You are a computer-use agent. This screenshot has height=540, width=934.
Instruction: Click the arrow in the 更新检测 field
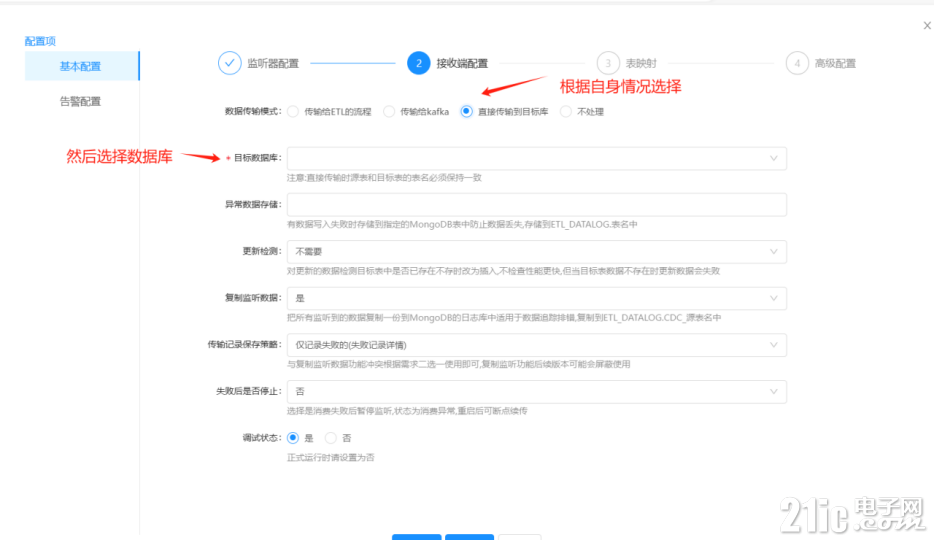pyautogui.click(x=773, y=251)
